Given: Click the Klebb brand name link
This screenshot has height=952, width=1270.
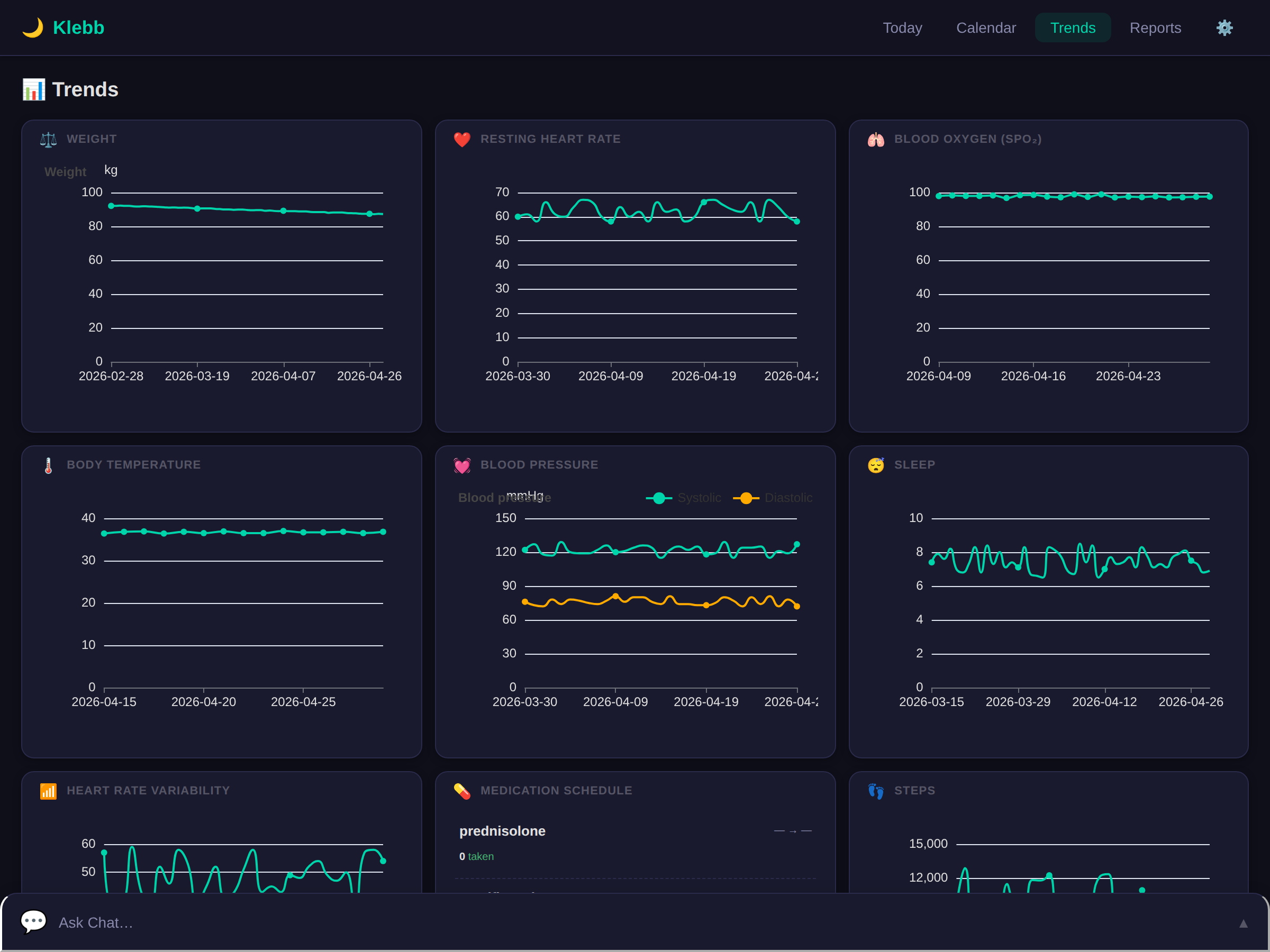Looking at the screenshot, I should pyautogui.click(x=79, y=28).
